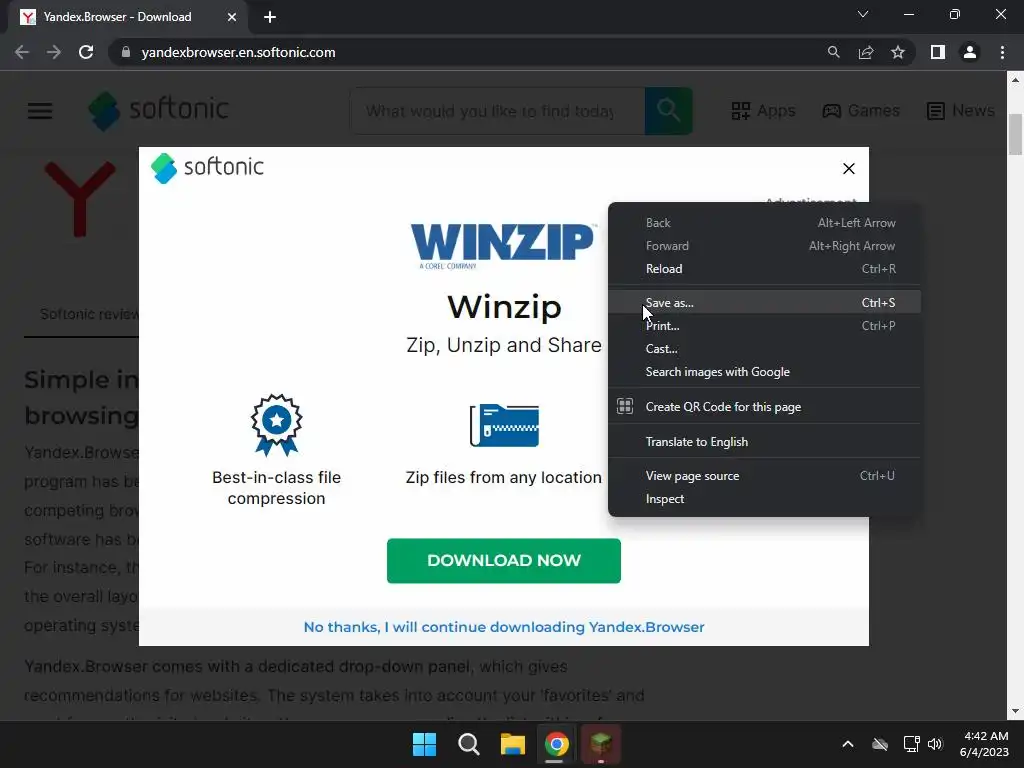Choose Translate to English in context menu
The image size is (1024, 768).
click(x=764, y=441)
